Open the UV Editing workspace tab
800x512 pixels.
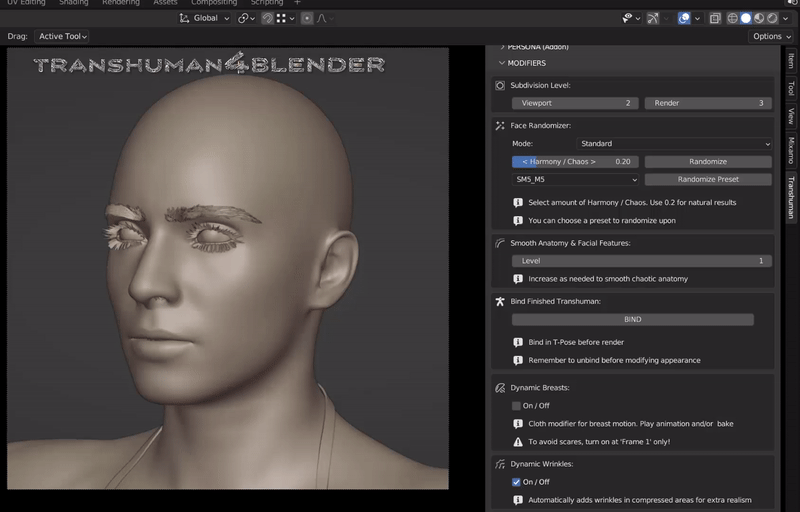pyautogui.click(x=26, y=3)
